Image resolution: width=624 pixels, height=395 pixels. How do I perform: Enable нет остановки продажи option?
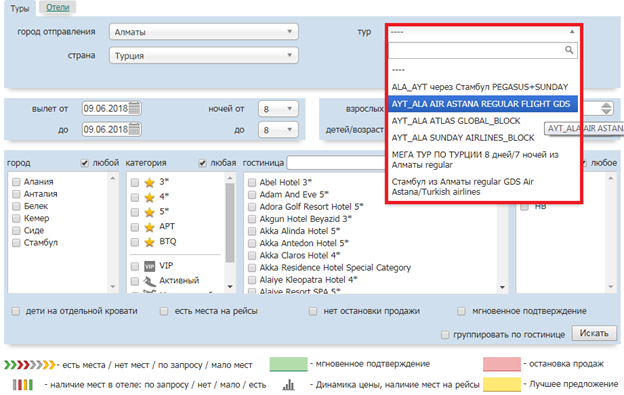tap(313, 311)
